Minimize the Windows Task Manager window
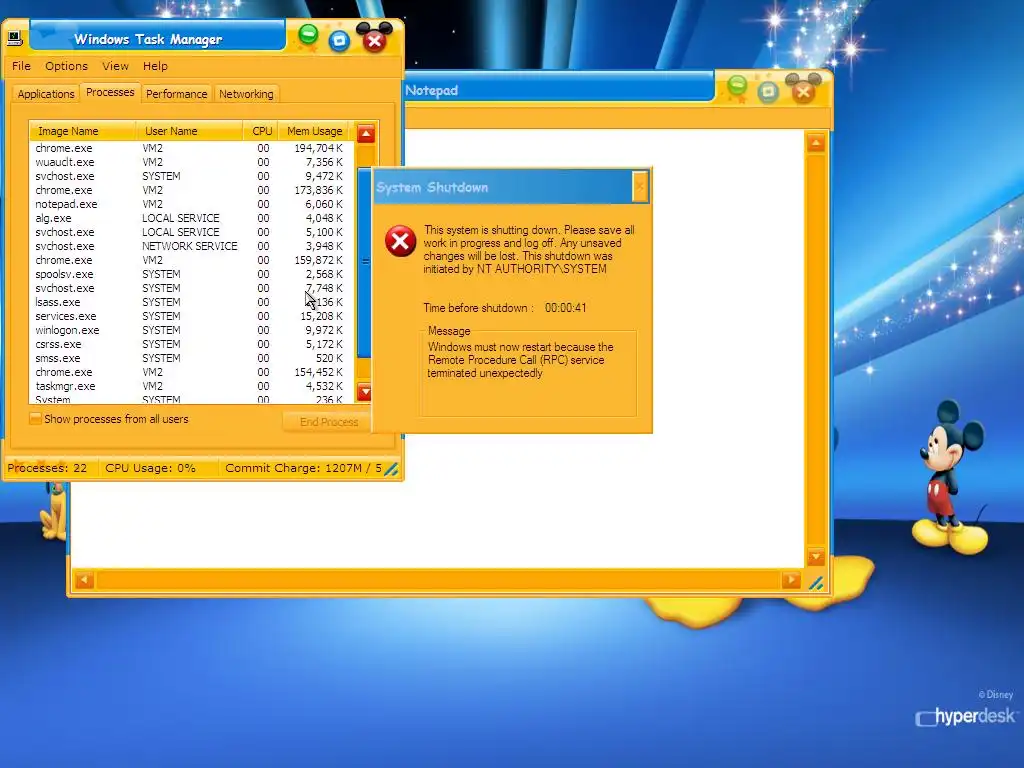This screenshot has height=768, width=1024. click(308, 34)
